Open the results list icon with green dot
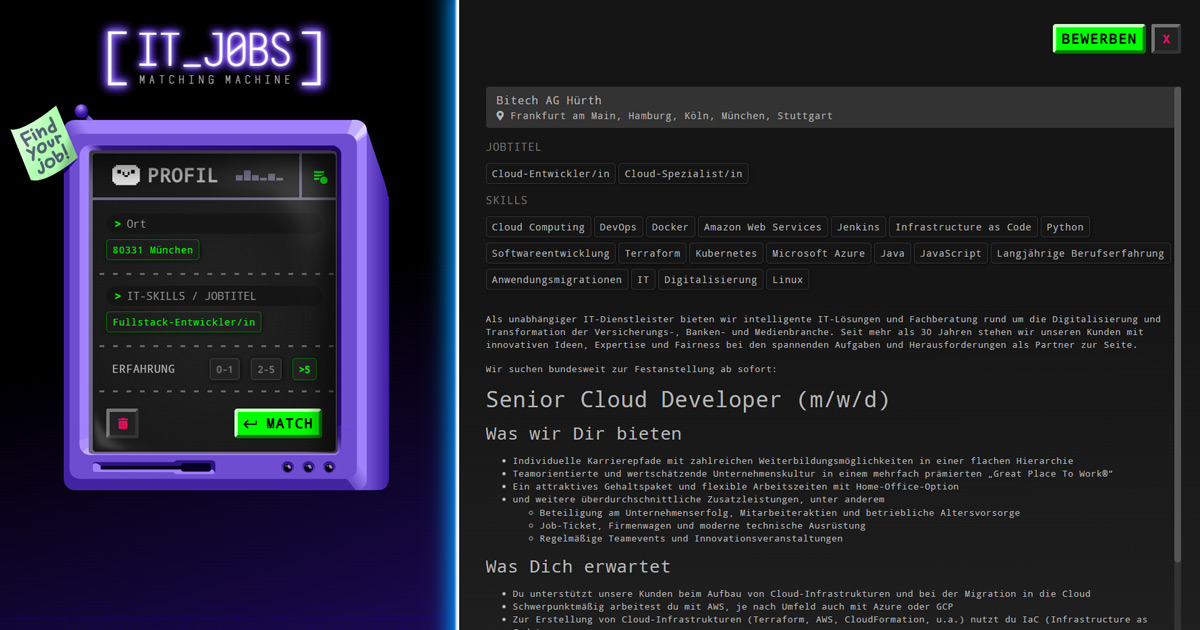The height and width of the screenshot is (630, 1200). (x=320, y=176)
